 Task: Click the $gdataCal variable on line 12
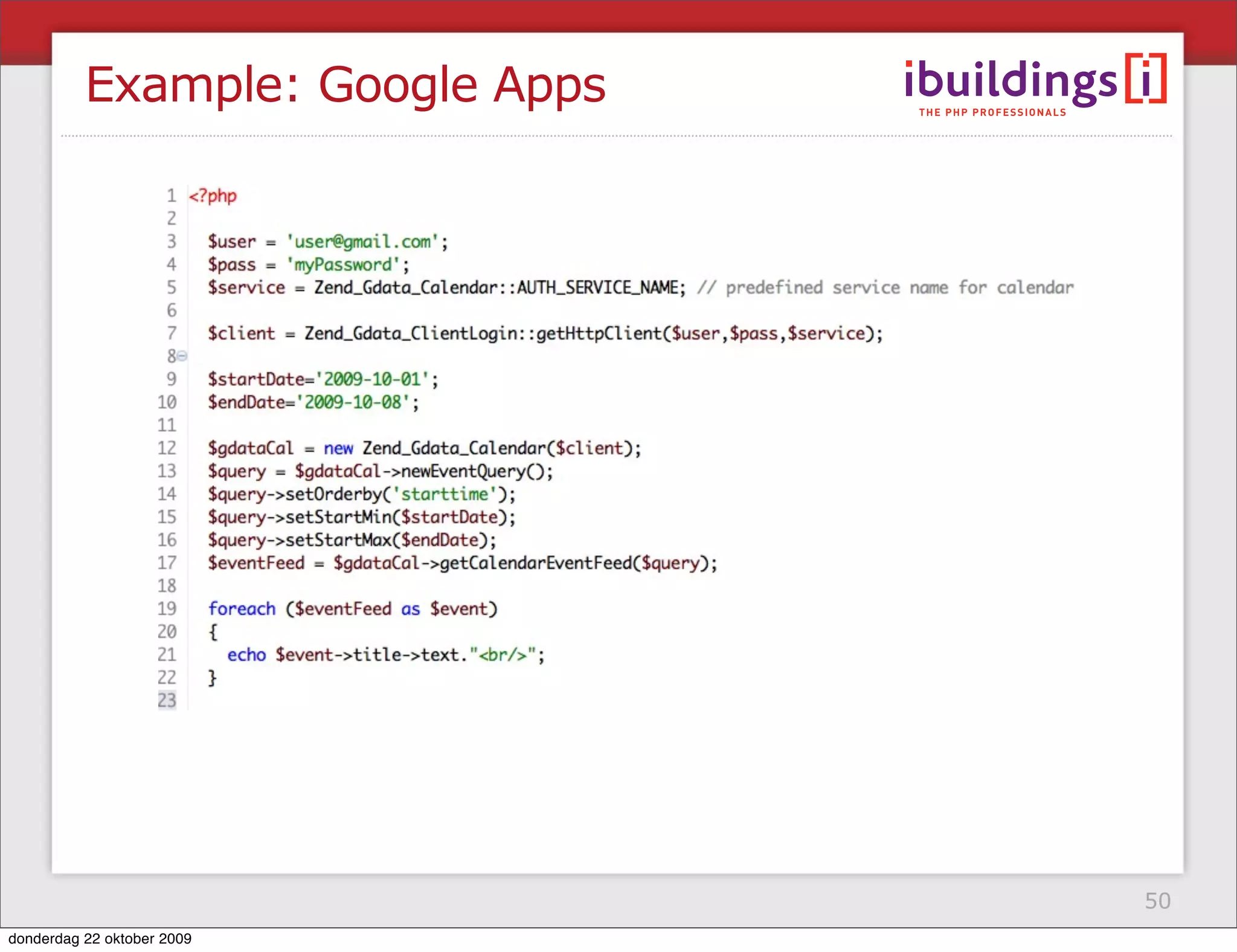tap(251, 448)
